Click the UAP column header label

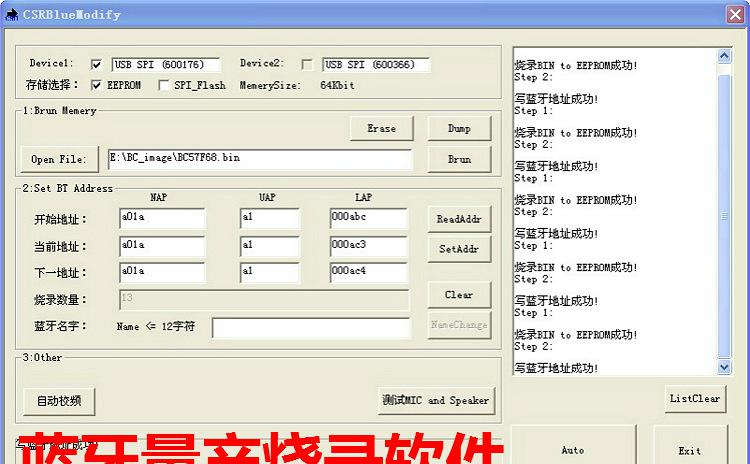point(267,197)
